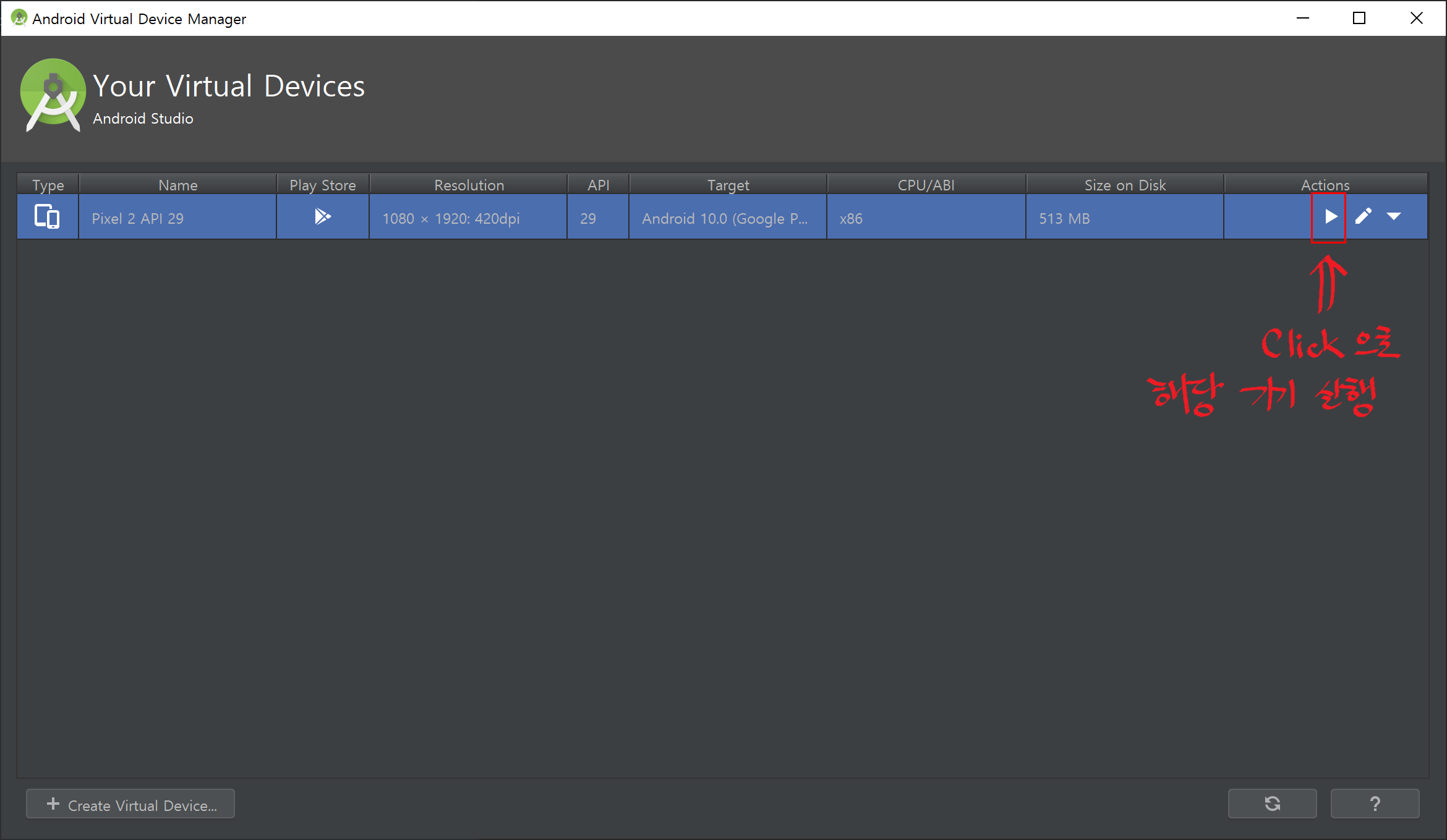Viewport: 1447px width, 840px height.
Task: Click the phone/tablet device type icon
Action: point(47,217)
